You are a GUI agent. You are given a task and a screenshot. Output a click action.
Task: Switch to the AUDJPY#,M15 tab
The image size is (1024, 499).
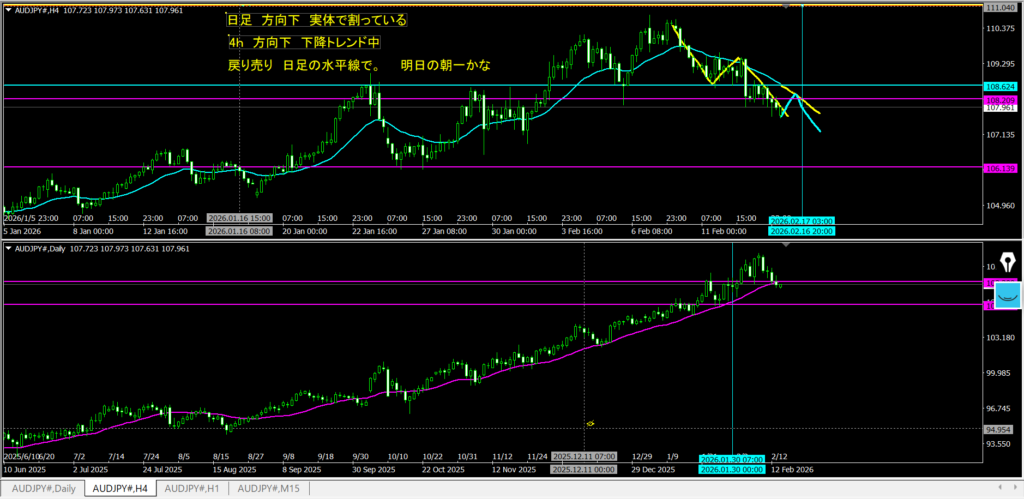point(267,488)
